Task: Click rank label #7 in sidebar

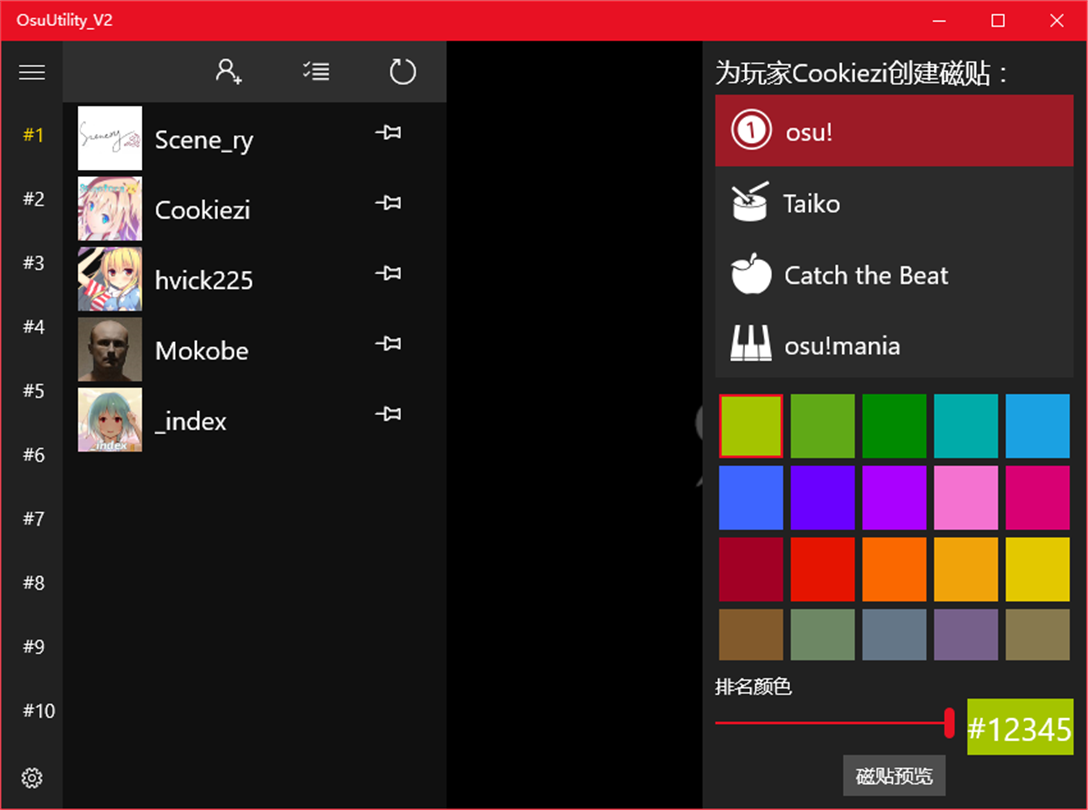Action: click(x=33, y=518)
